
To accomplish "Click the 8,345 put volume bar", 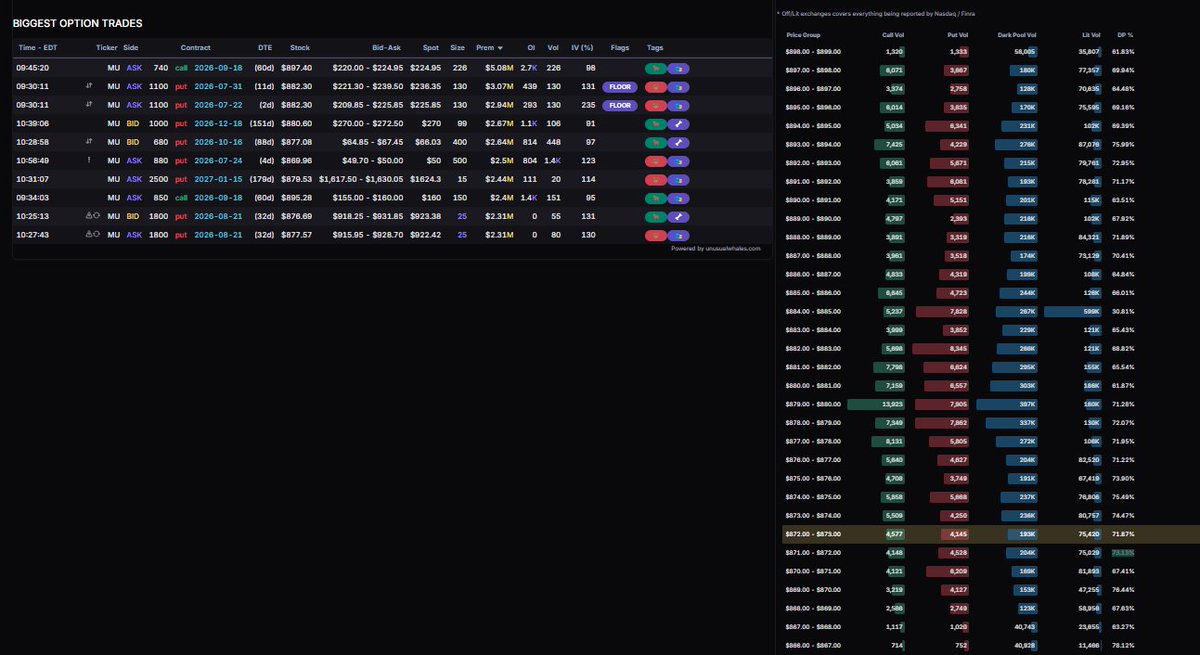I will coord(941,348).
